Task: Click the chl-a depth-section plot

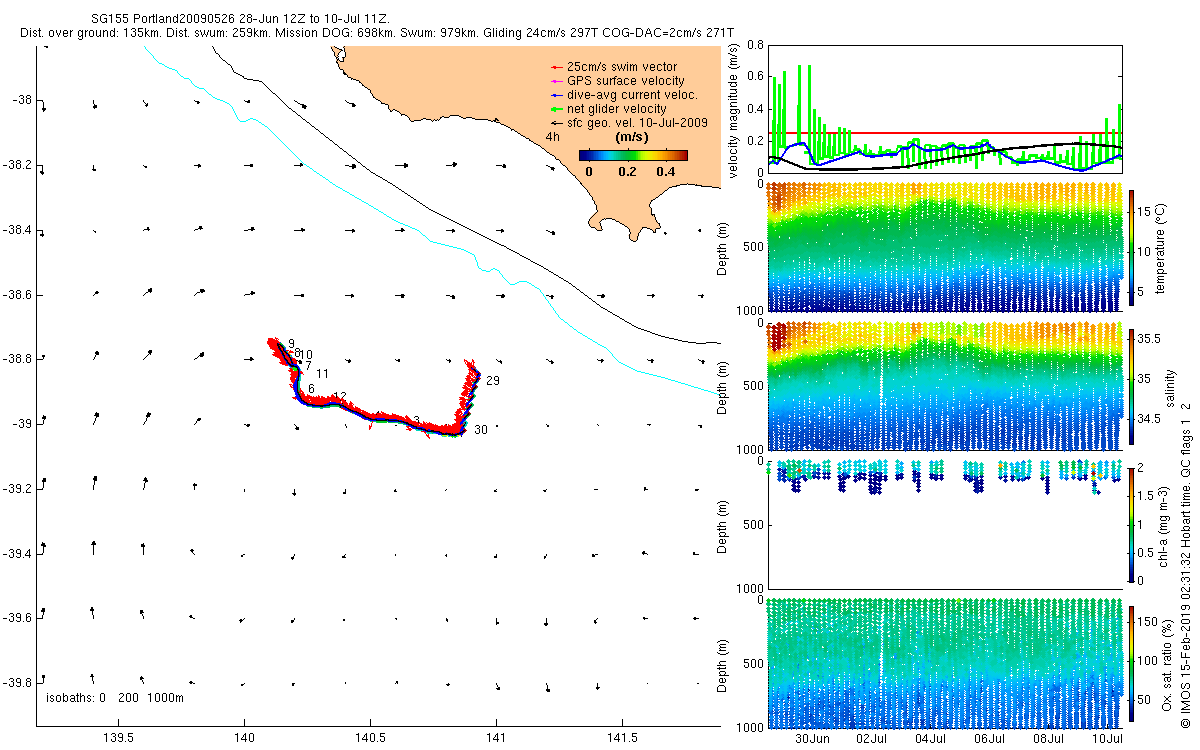Action: (944, 524)
